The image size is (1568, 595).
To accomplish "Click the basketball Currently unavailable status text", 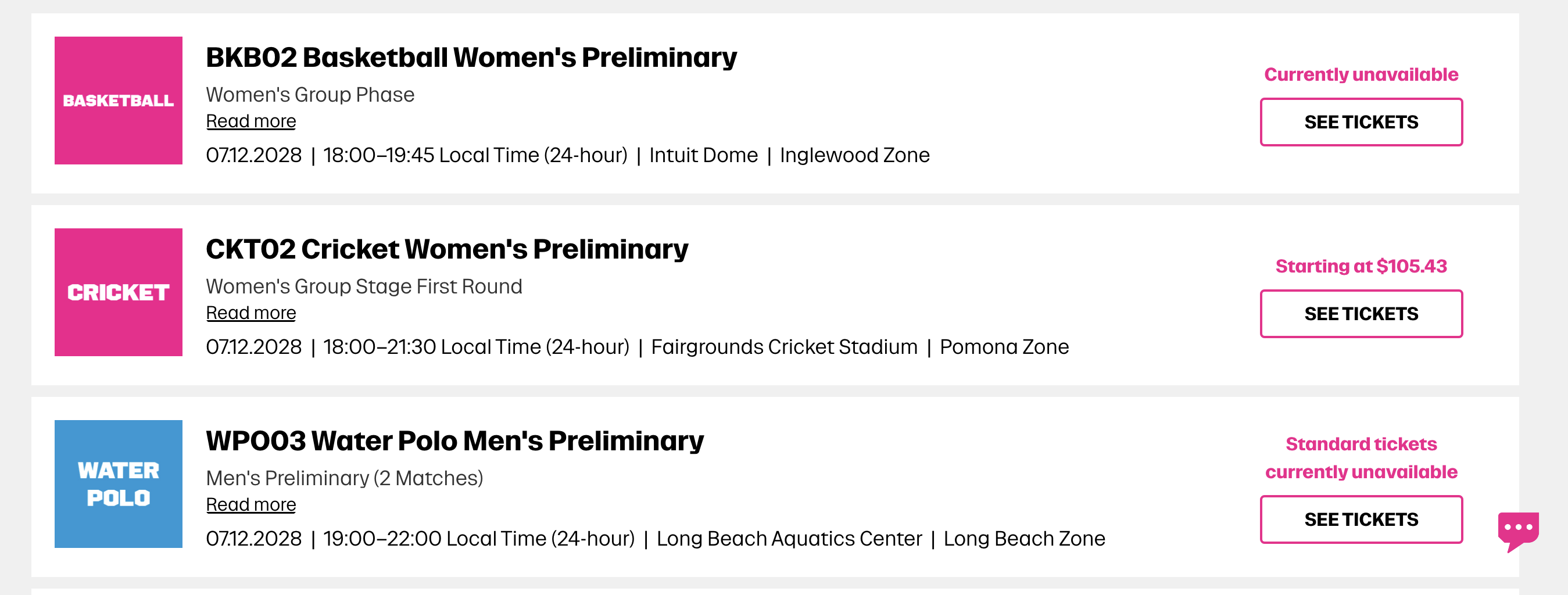I will [x=1361, y=74].
